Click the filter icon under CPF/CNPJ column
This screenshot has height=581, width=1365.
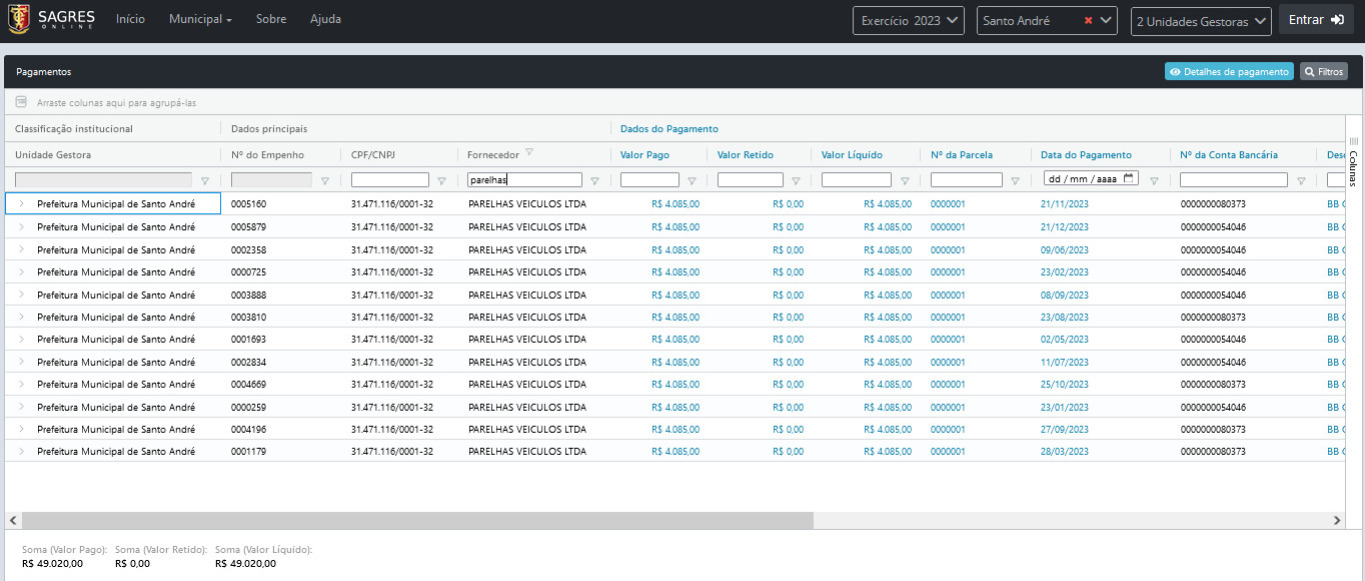(x=441, y=181)
